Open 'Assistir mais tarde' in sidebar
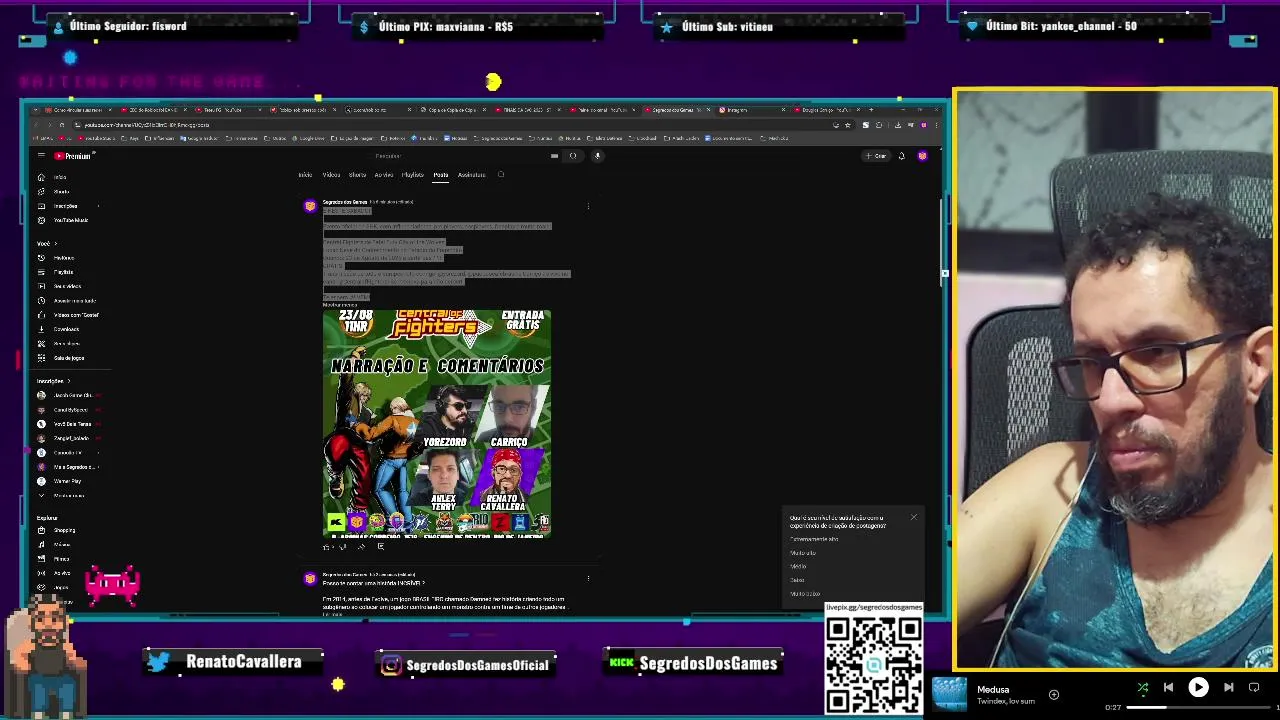1280x720 pixels. click(75, 301)
